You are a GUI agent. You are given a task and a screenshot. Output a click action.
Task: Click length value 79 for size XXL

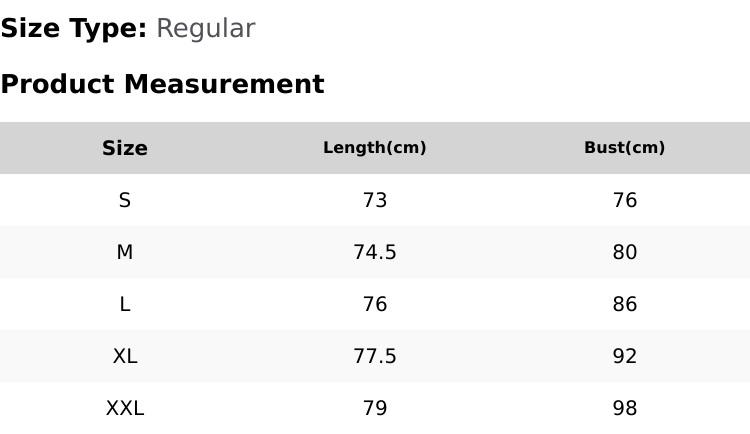click(375, 408)
